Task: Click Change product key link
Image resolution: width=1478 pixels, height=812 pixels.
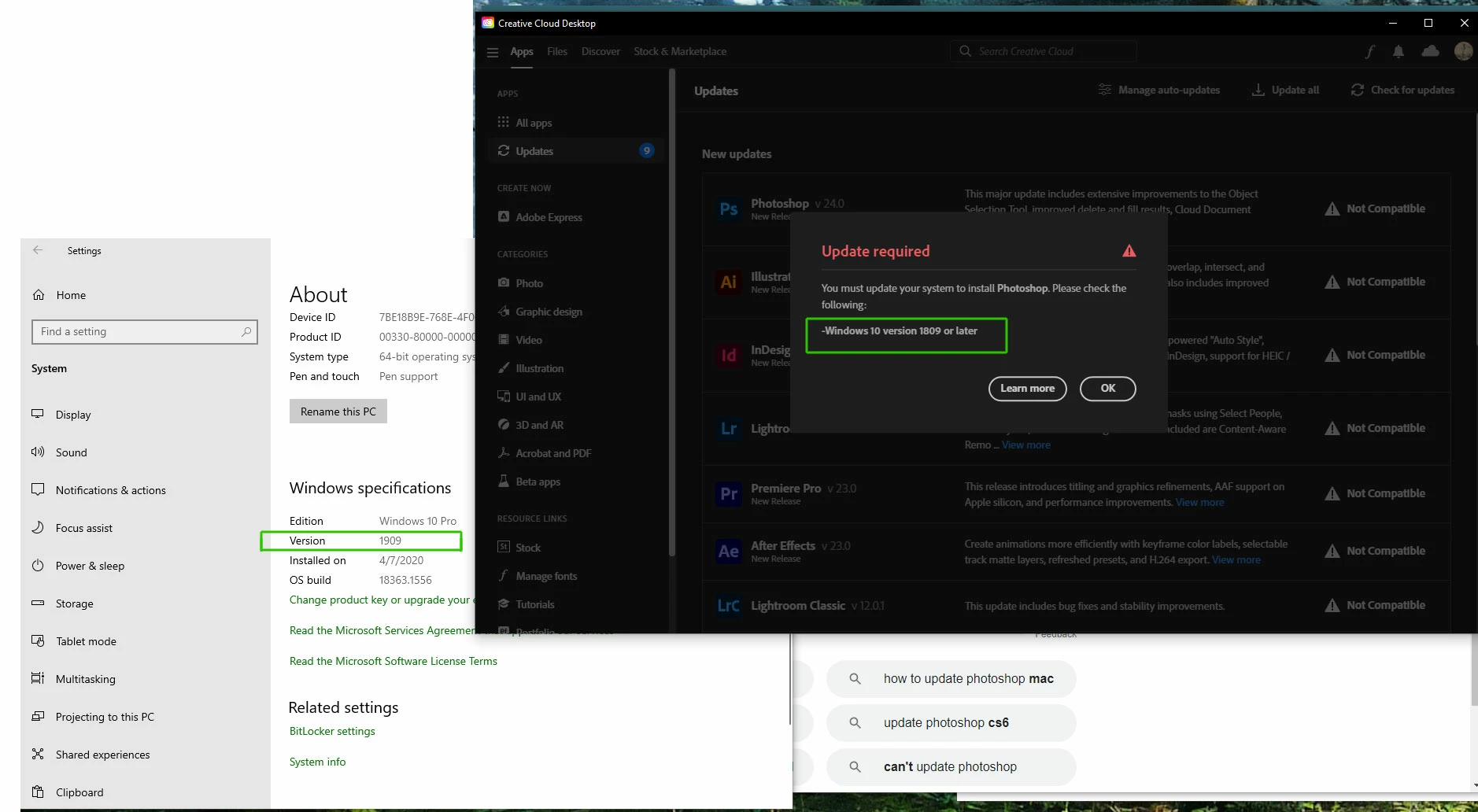Action: point(381,600)
